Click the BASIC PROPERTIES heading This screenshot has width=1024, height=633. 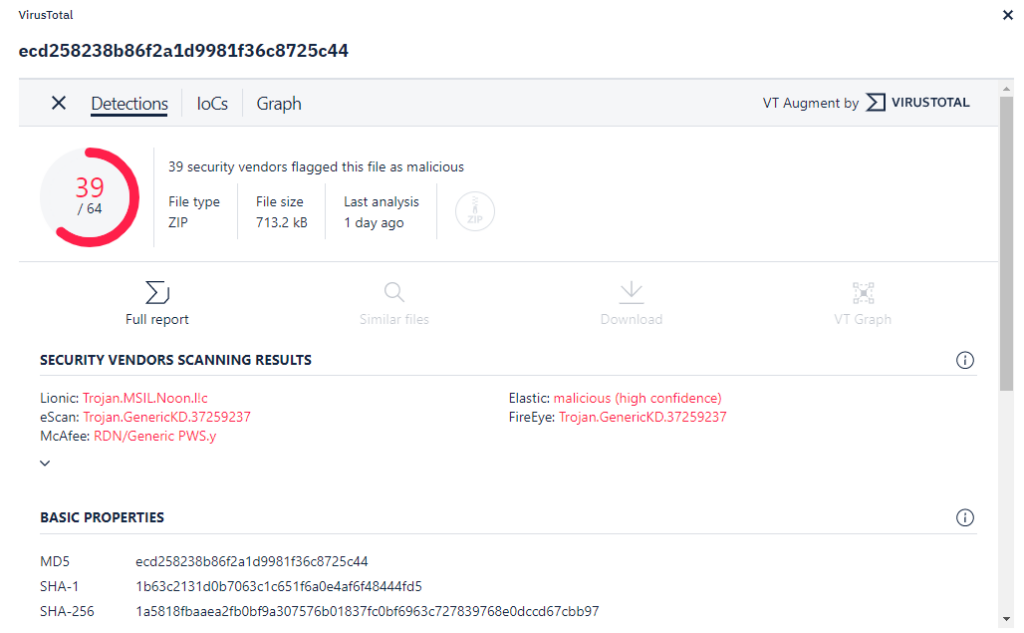pos(102,517)
